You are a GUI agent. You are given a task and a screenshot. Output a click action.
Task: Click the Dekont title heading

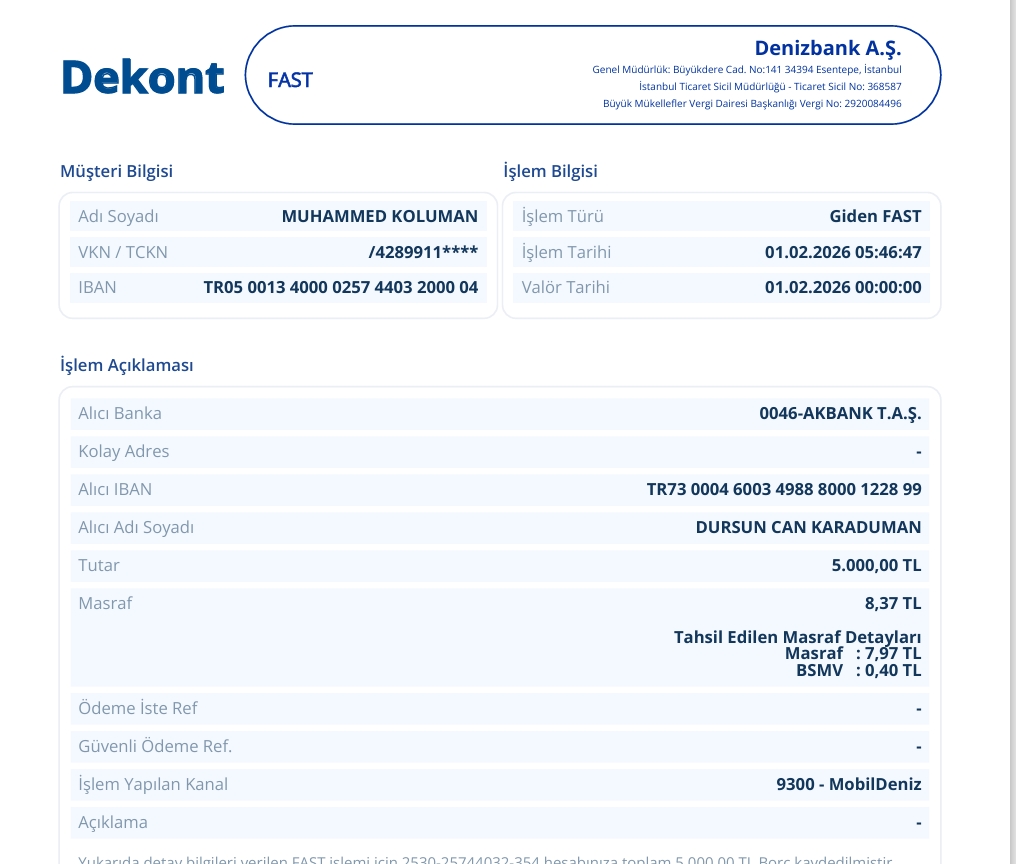coord(143,77)
